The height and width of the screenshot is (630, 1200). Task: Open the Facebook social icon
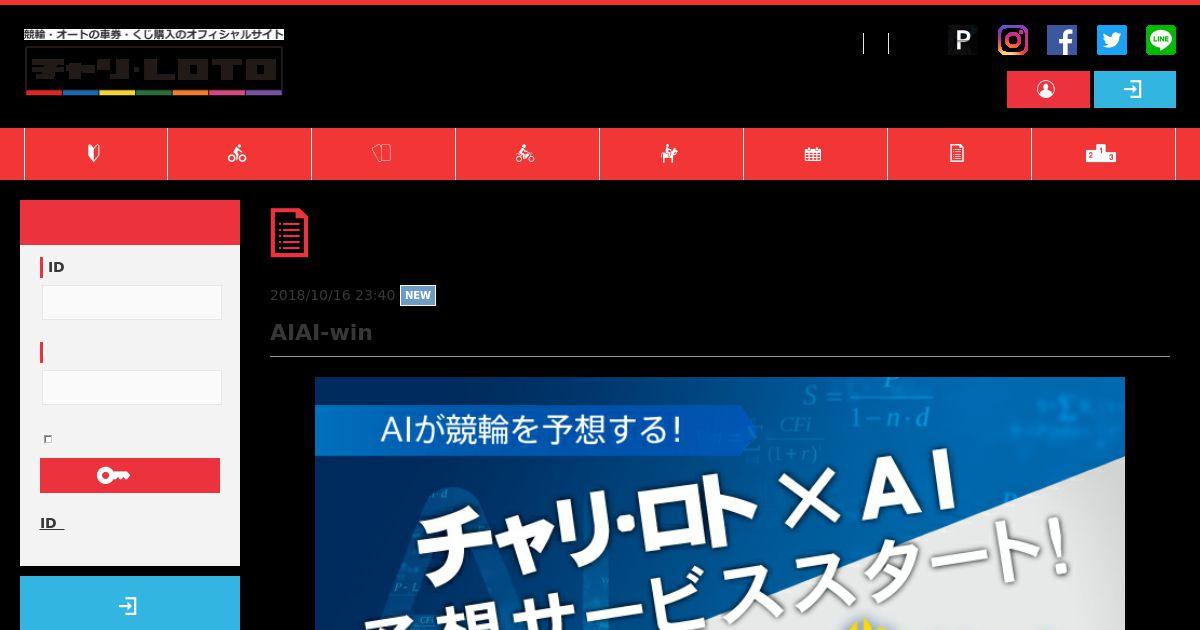(x=1062, y=40)
